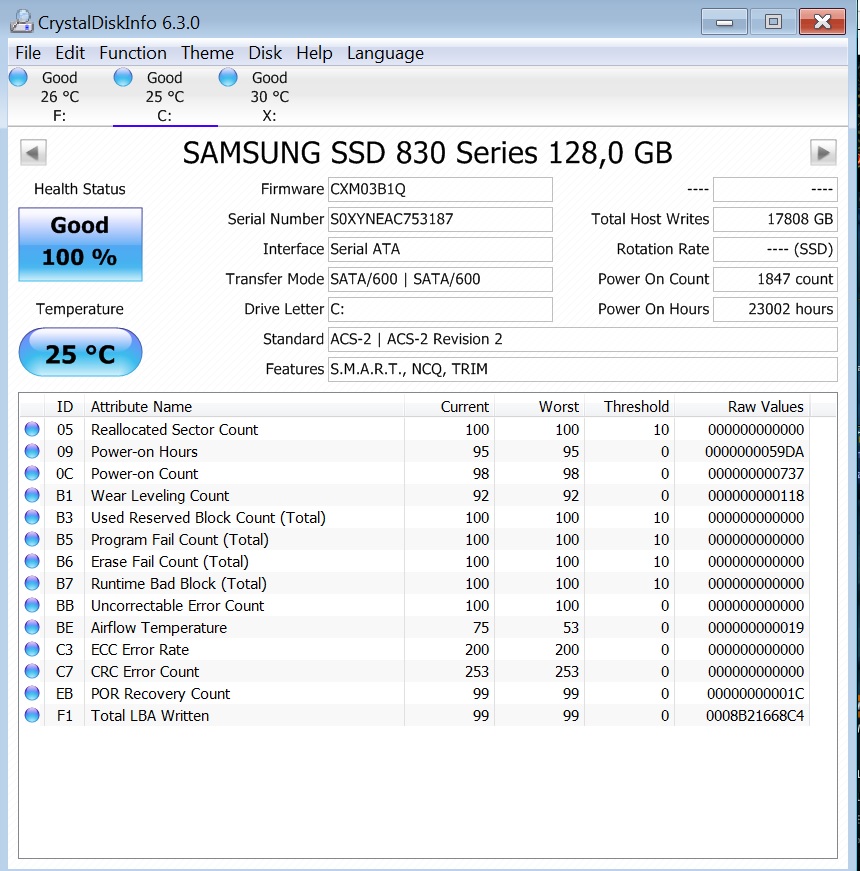860x871 pixels.
Task: Click the Uncorrectable Error Count row text
Action: (x=177, y=605)
